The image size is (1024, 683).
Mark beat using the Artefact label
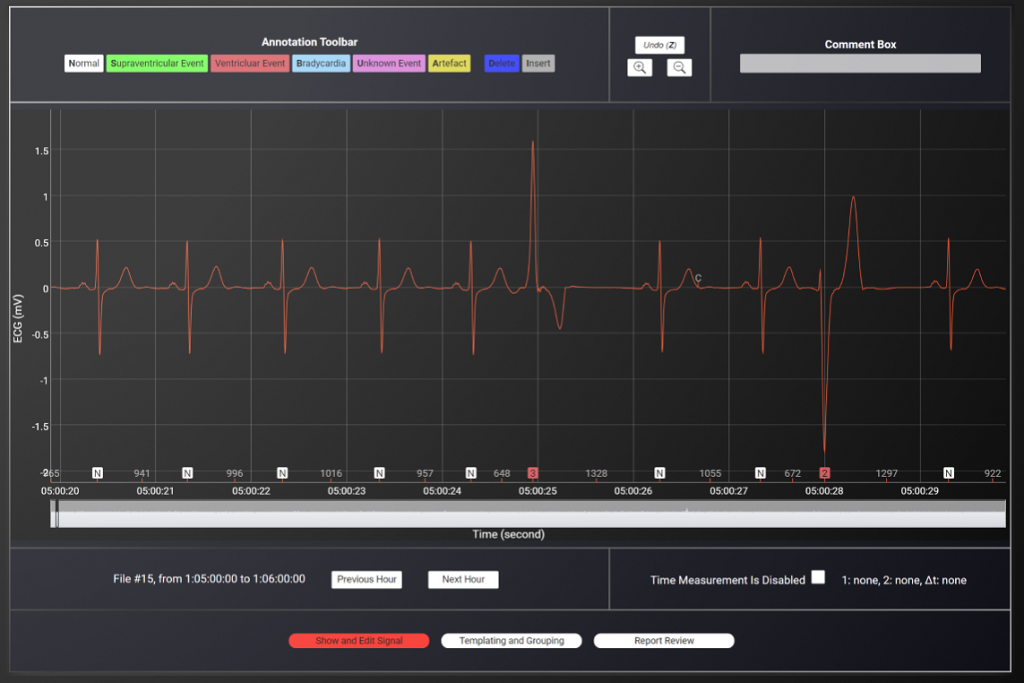[x=449, y=64]
